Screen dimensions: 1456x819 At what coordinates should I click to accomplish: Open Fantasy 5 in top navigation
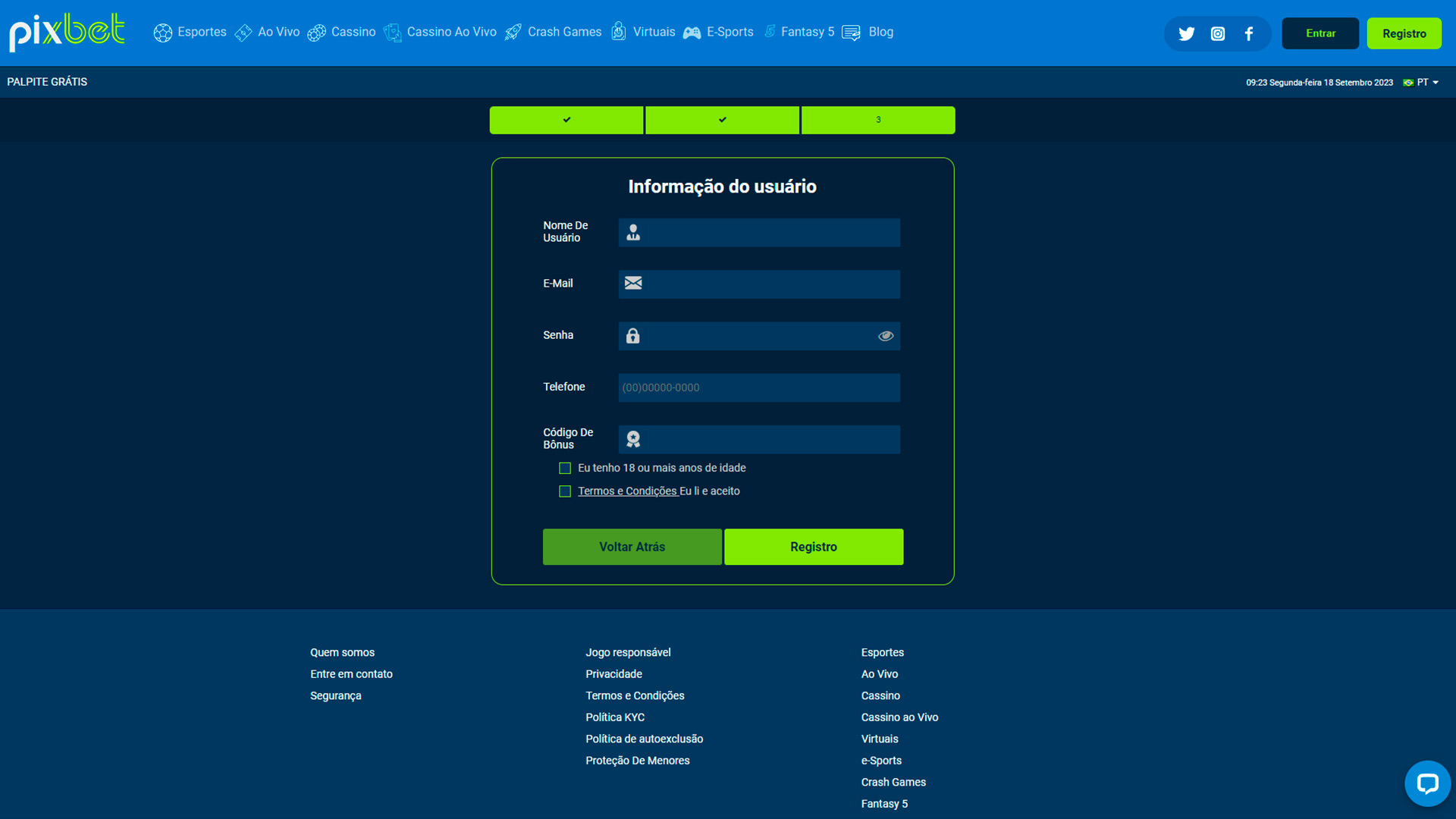tap(807, 32)
